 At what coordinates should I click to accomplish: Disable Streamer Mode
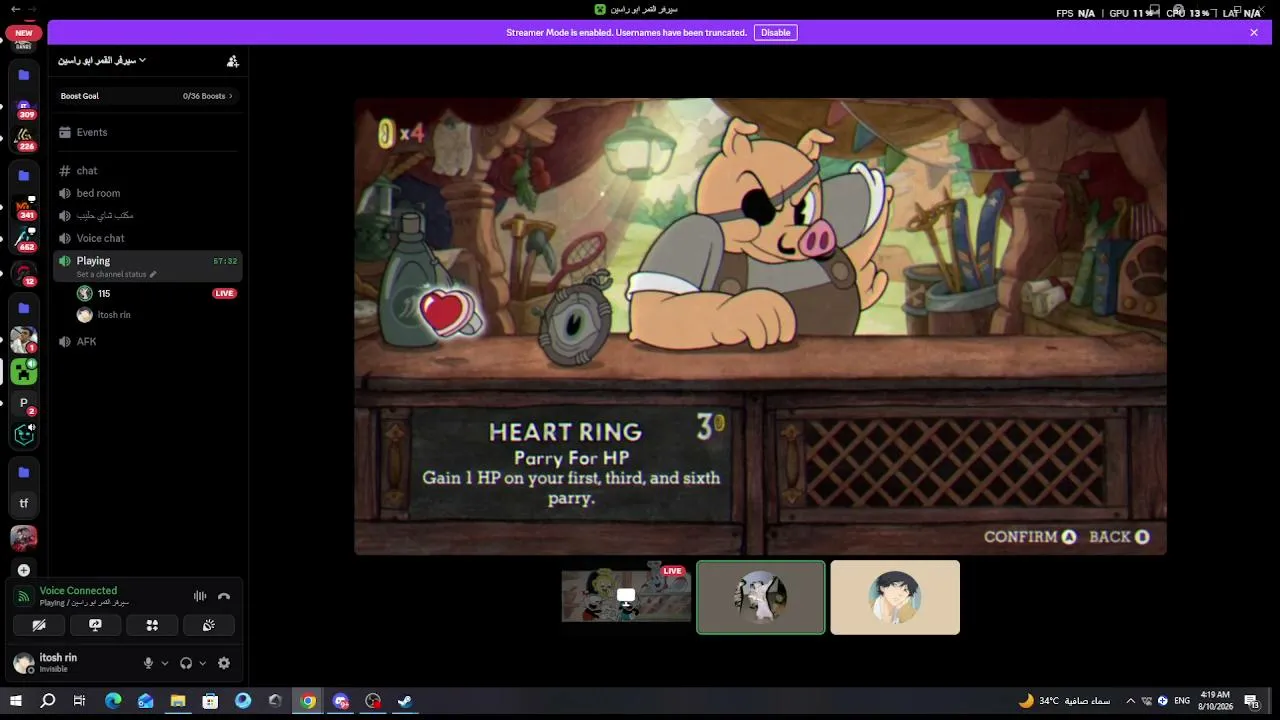tap(775, 33)
